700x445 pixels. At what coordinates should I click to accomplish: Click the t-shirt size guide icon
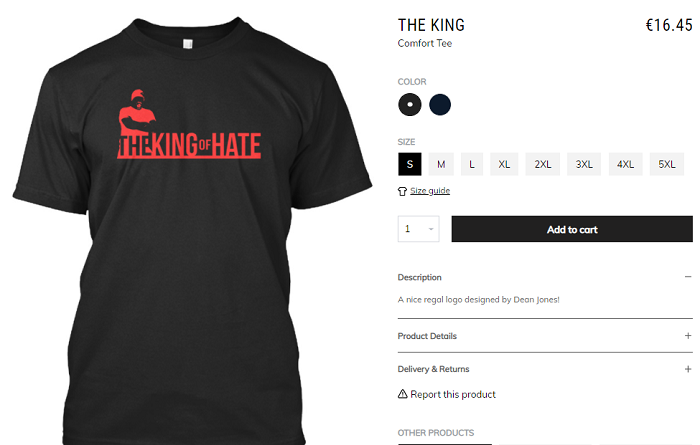tap(402, 191)
